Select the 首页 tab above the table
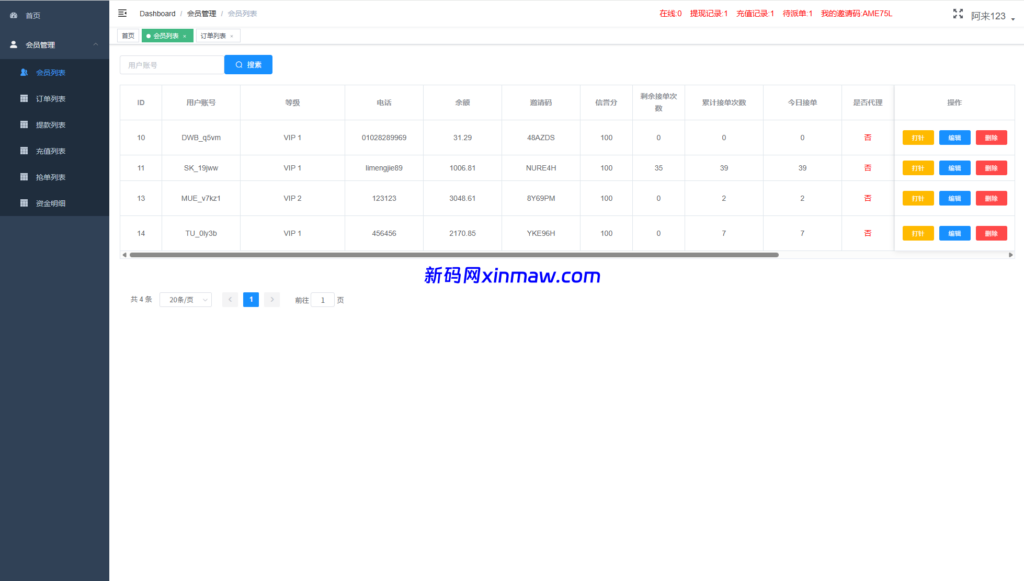 coord(127,34)
